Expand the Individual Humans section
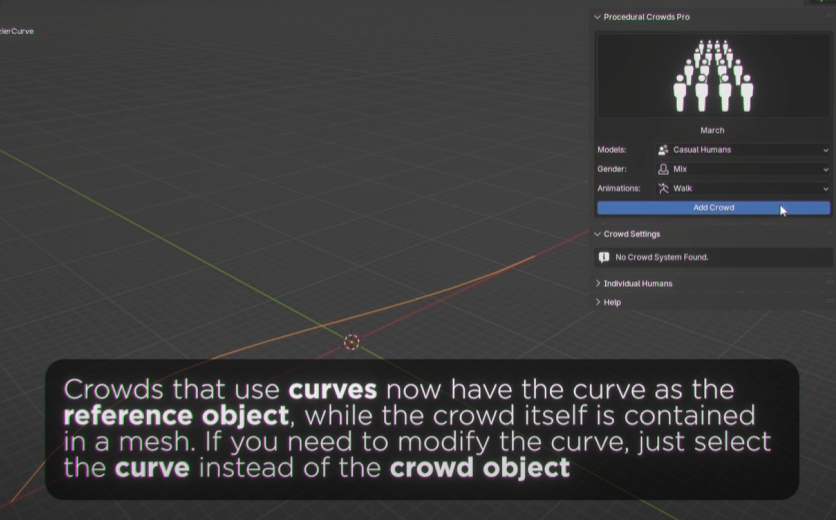Screen dimensions: 836x520 pos(598,284)
